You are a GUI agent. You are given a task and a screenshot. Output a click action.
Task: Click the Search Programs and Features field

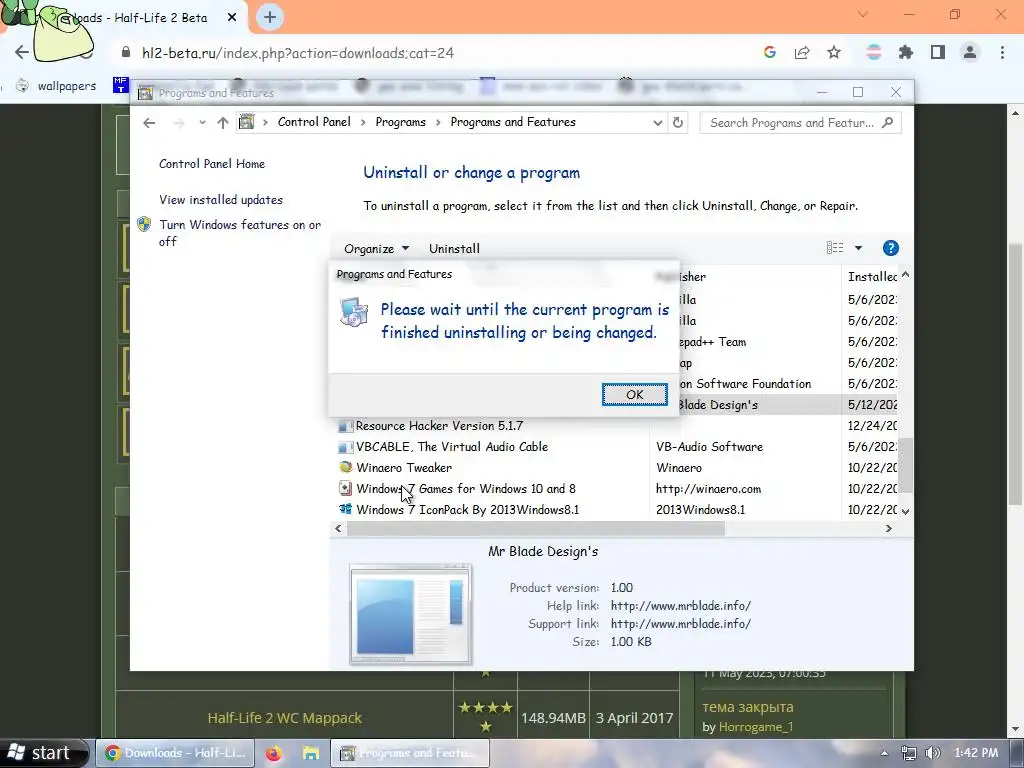tap(800, 123)
